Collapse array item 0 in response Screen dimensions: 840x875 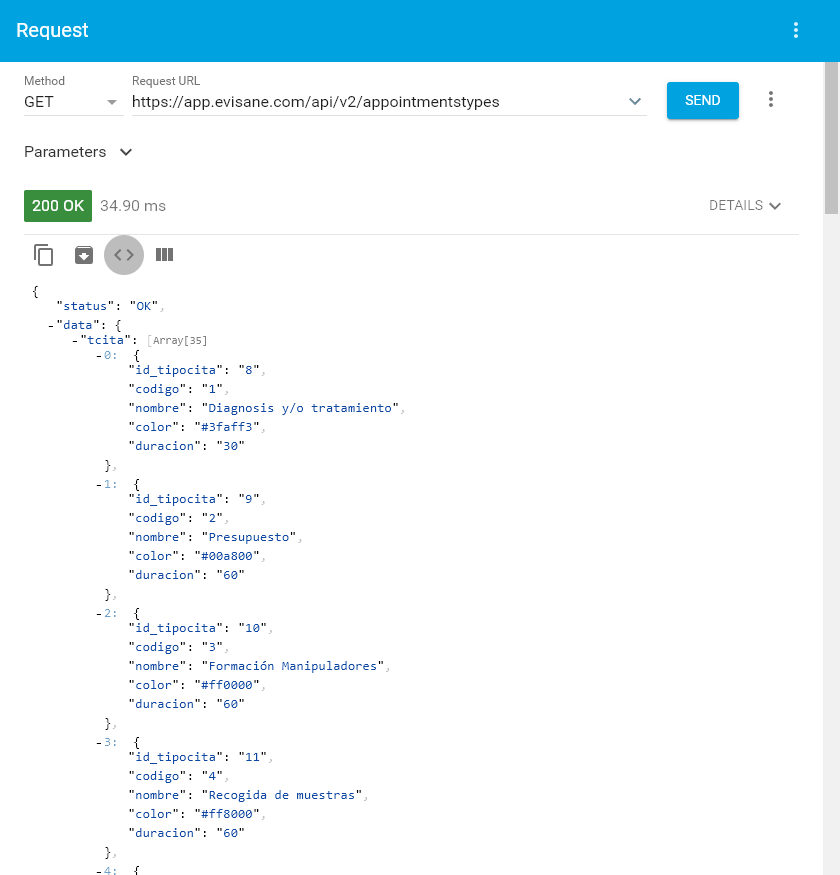pos(99,355)
